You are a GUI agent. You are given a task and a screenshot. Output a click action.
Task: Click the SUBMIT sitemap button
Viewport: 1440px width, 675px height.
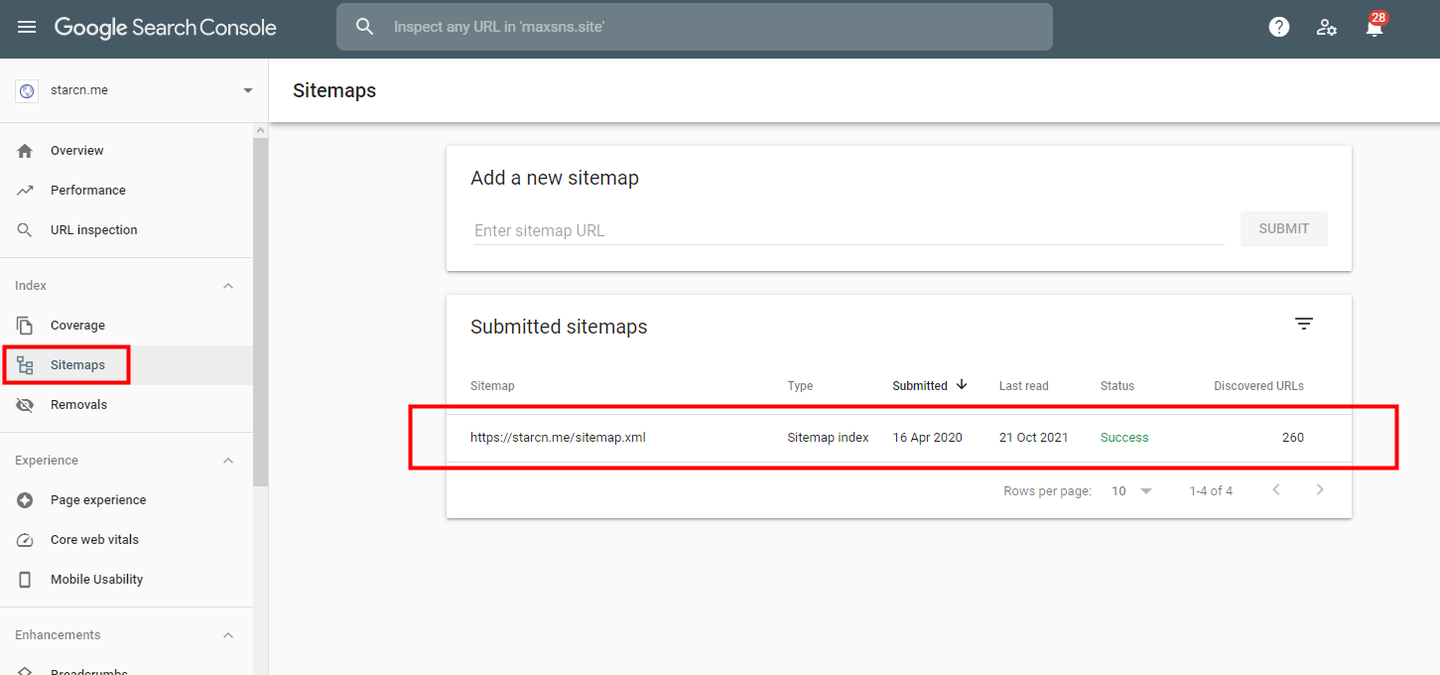click(x=1284, y=229)
